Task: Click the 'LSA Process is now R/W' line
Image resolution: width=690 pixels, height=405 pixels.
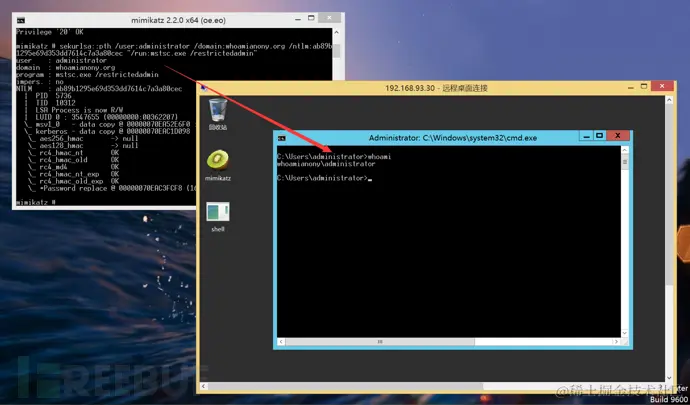Action: [x=79, y=110]
